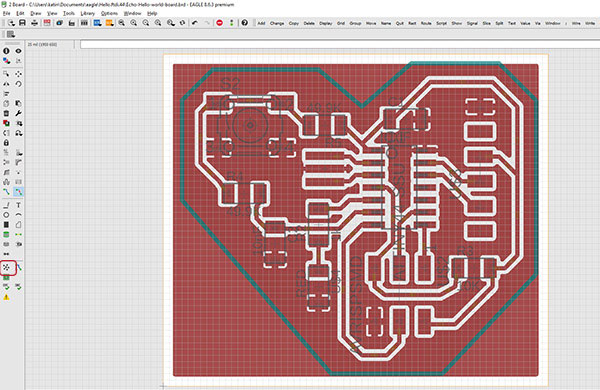Click the Redo arrow icon
This screenshot has height=390, width=600.
coord(207,23)
